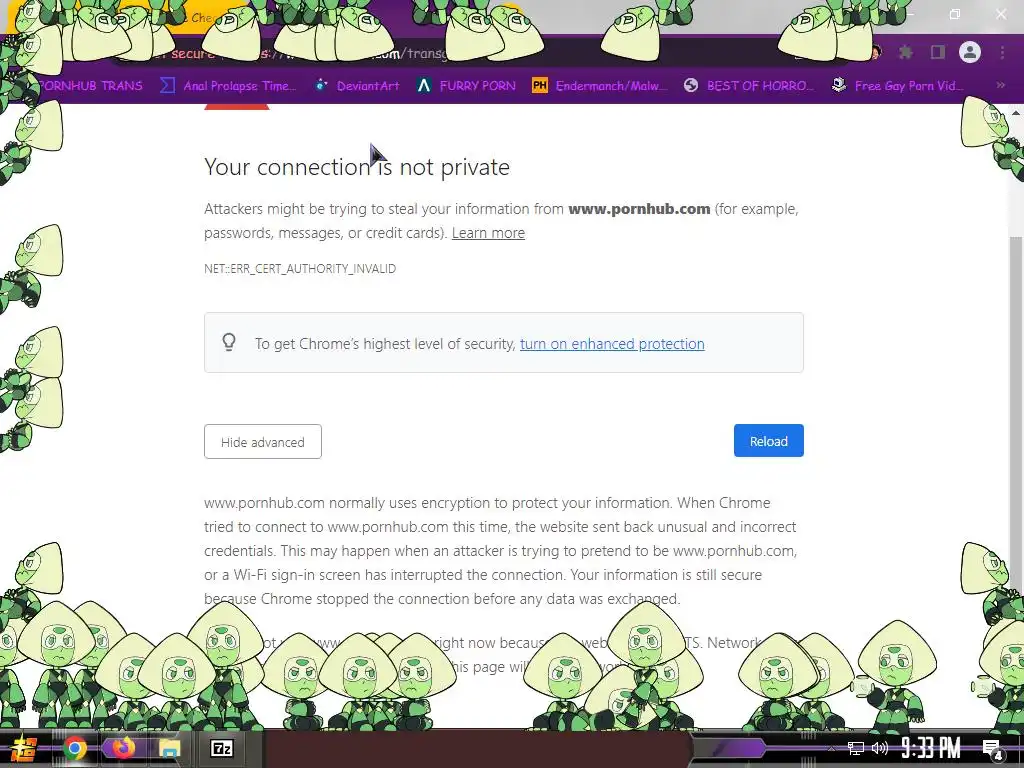Screen dimensions: 1024x768
Task: Show hidden system tray icons
Action: tap(831, 748)
